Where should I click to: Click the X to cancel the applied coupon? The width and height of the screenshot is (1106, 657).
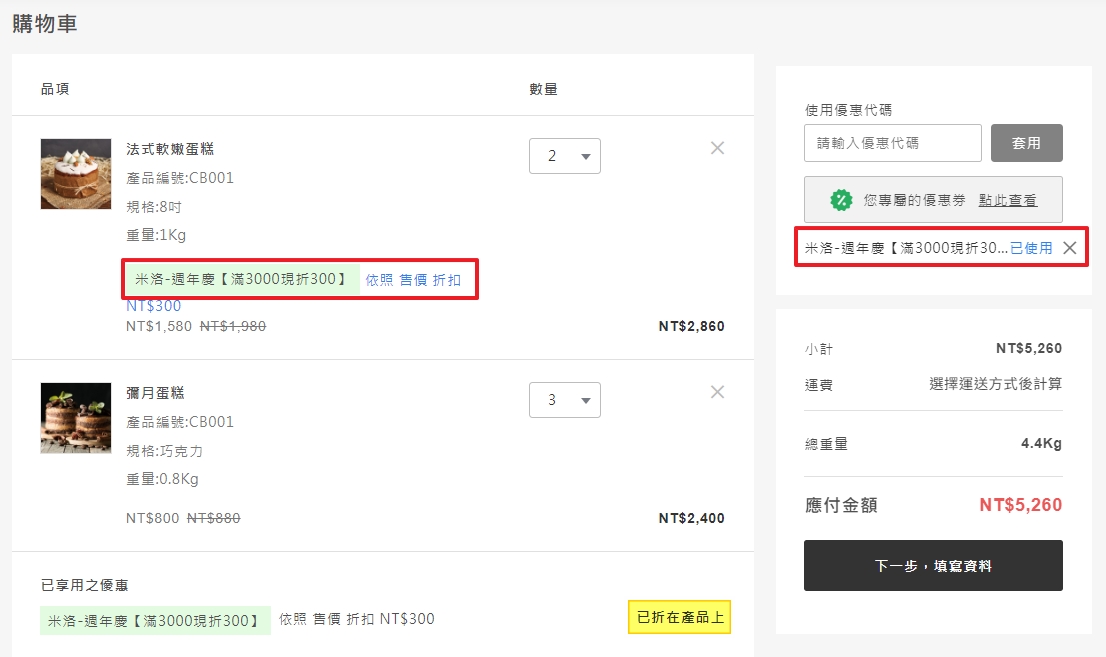[x=1072, y=246]
